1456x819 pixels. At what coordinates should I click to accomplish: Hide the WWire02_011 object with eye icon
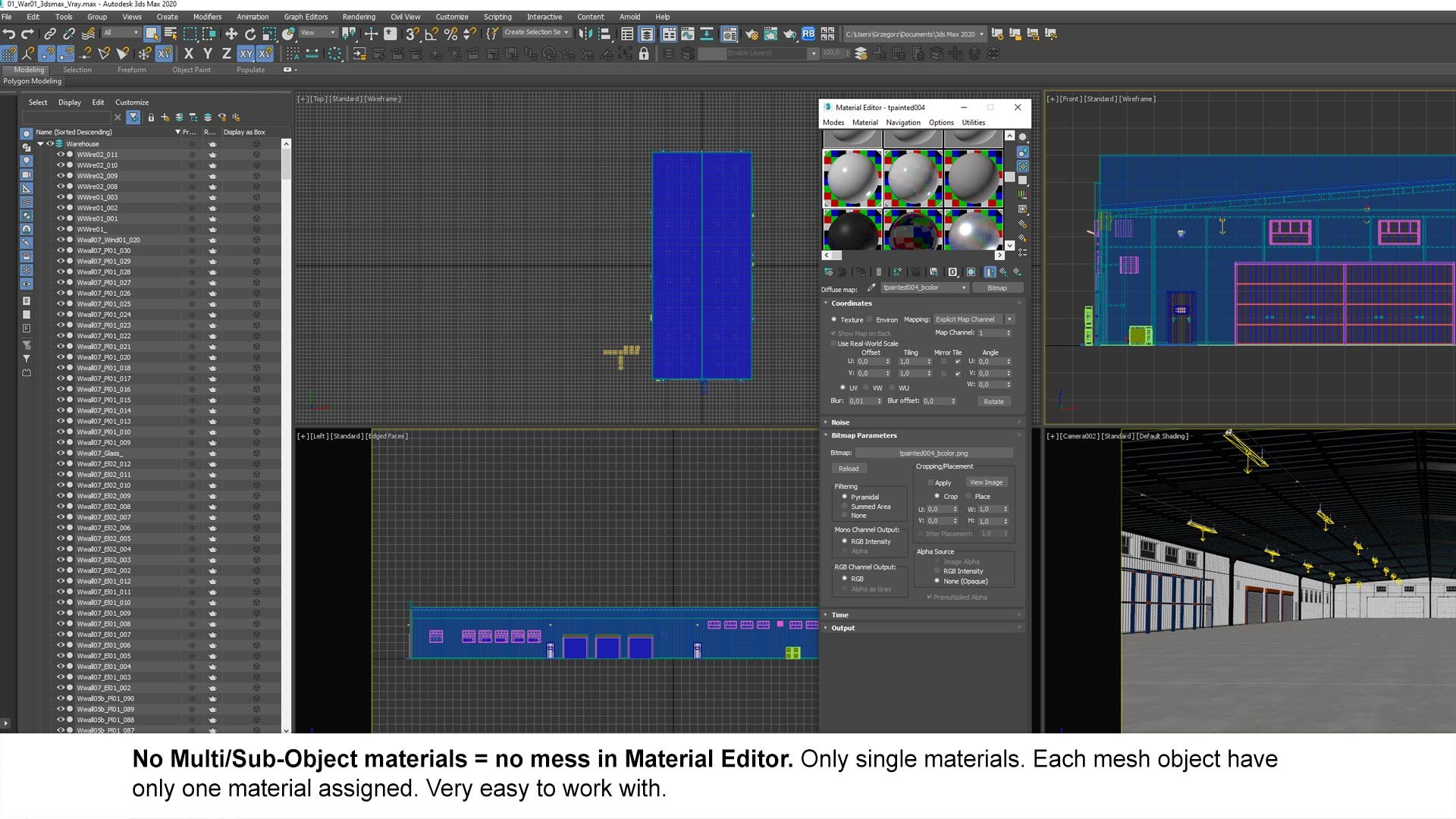tap(61, 154)
